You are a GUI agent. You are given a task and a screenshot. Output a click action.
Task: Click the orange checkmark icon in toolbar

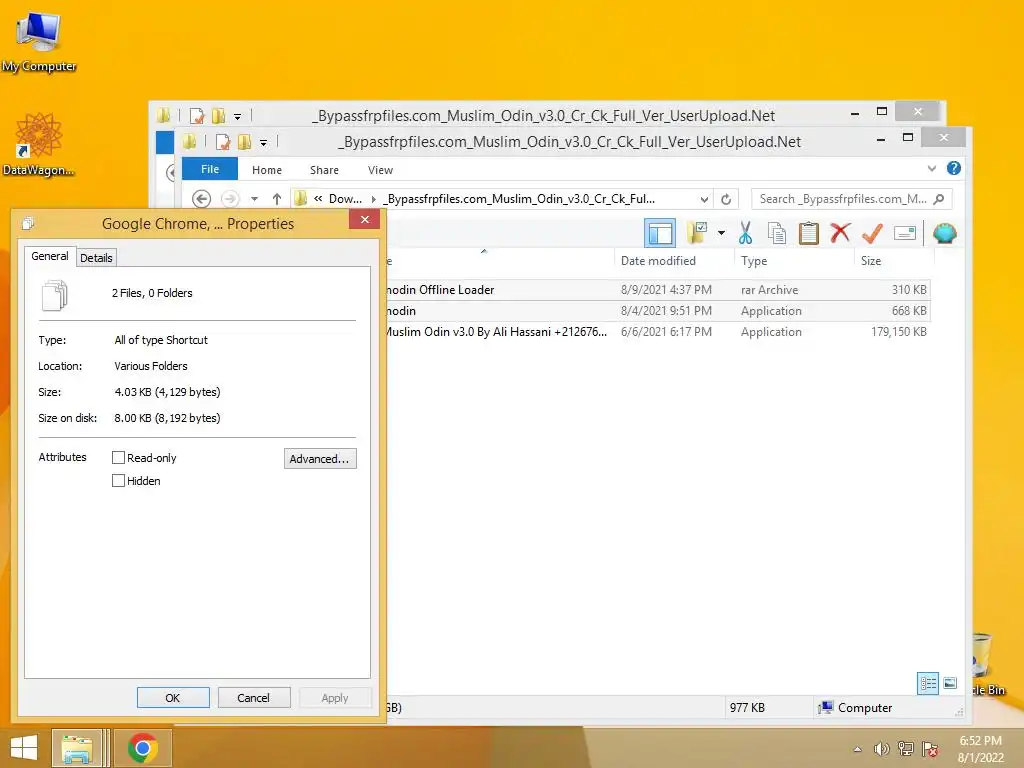872,233
